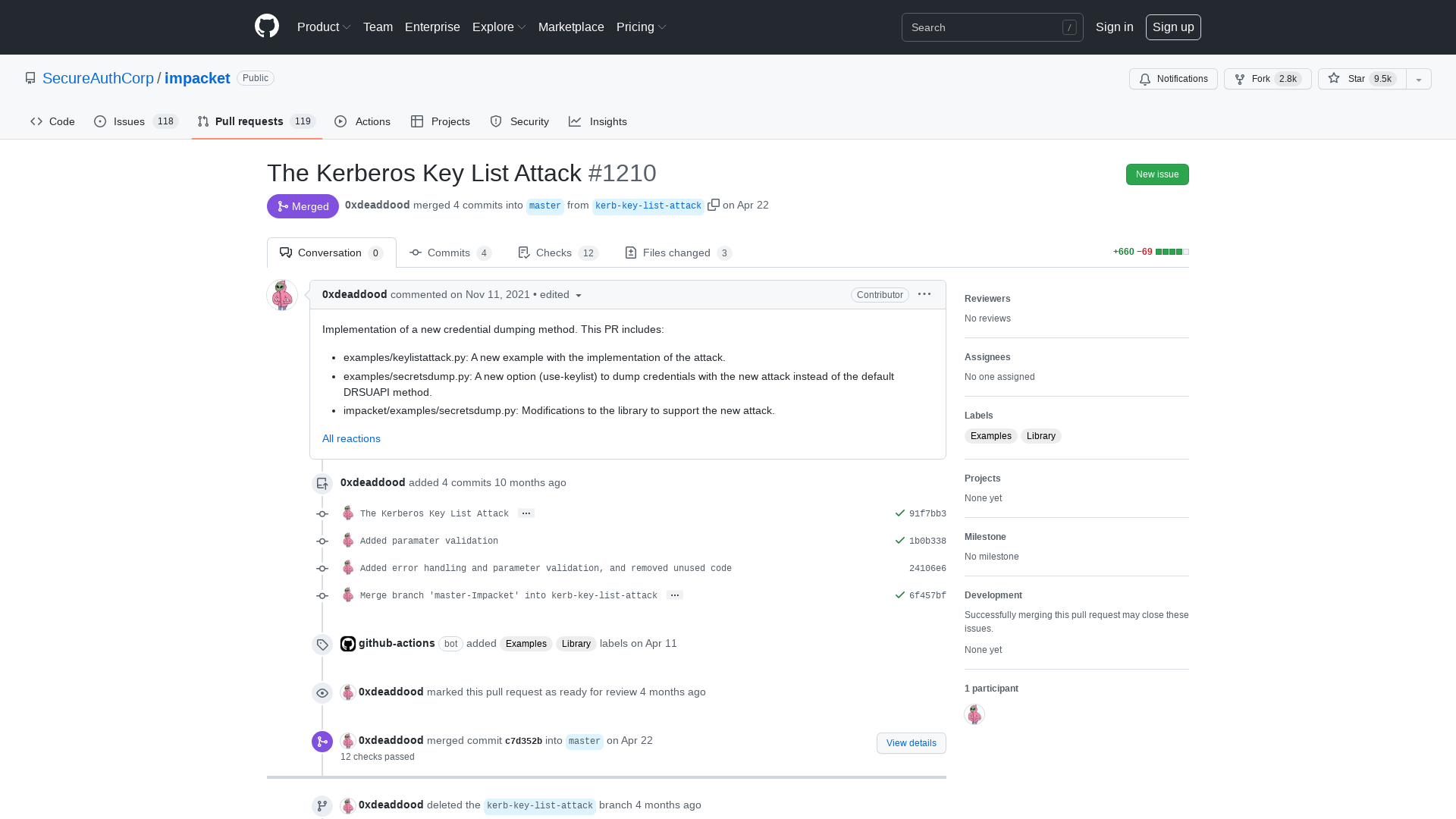Open All reactions link

point(351,438)
